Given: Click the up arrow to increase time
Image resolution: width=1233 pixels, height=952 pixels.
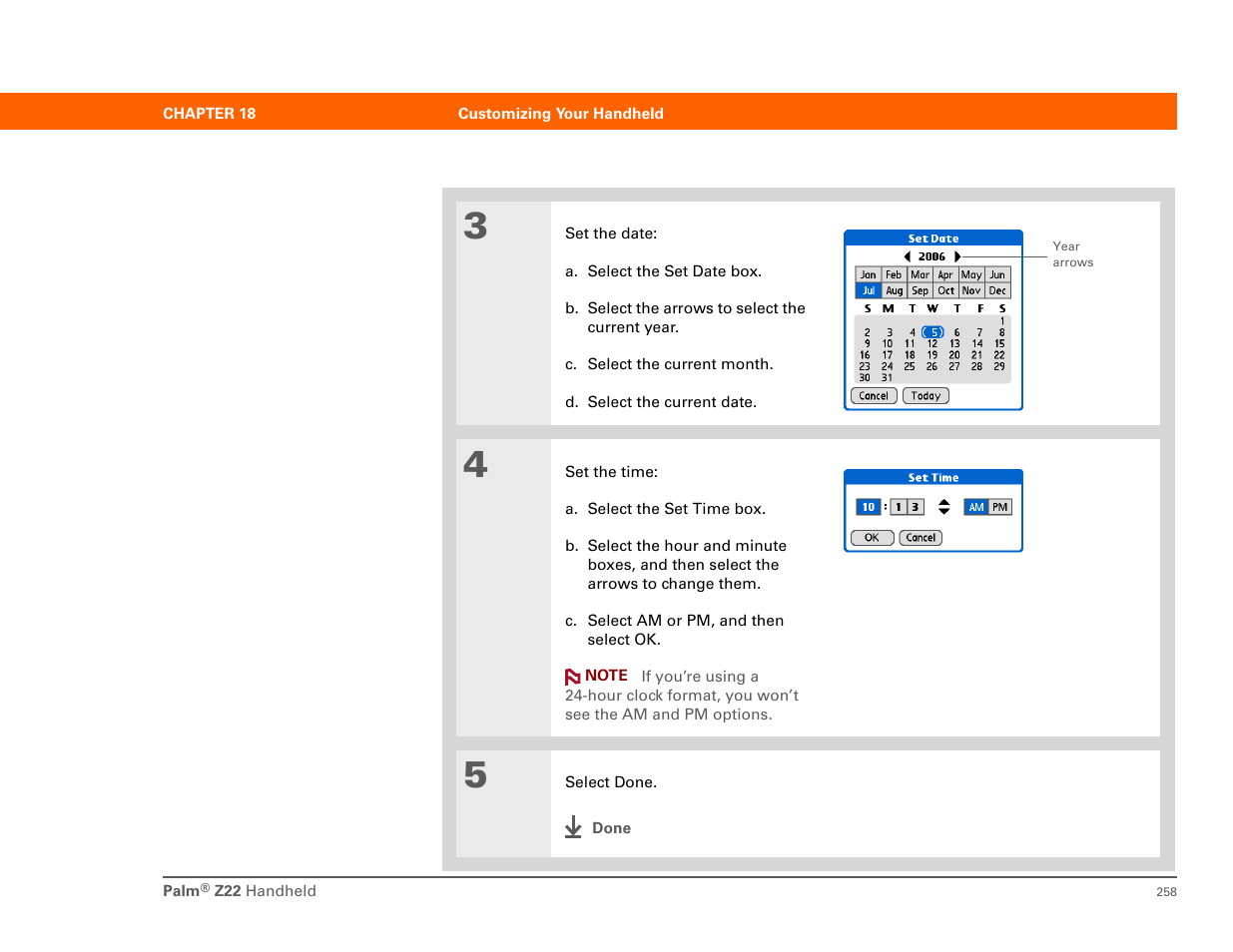Looking at the screenshot, I should 944,502.
